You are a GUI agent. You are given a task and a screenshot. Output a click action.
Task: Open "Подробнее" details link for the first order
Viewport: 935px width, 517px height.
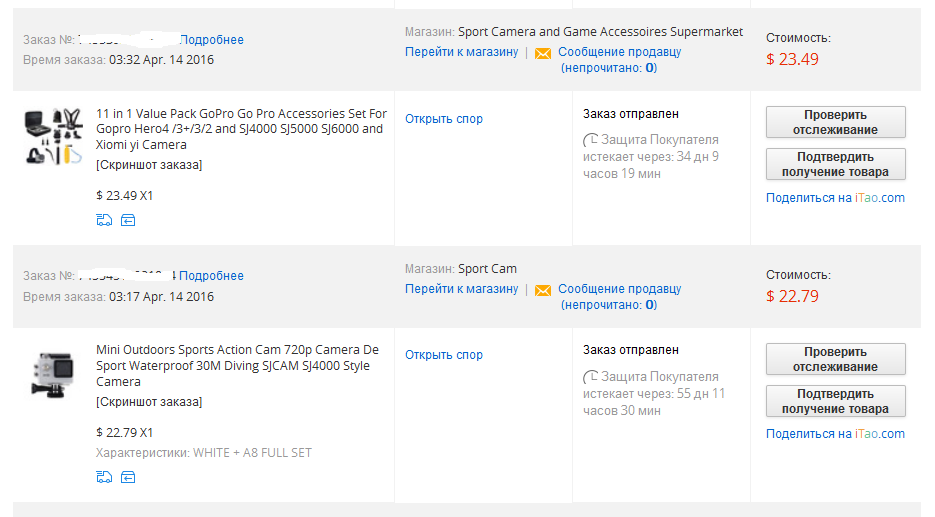(x=211, y=40)
